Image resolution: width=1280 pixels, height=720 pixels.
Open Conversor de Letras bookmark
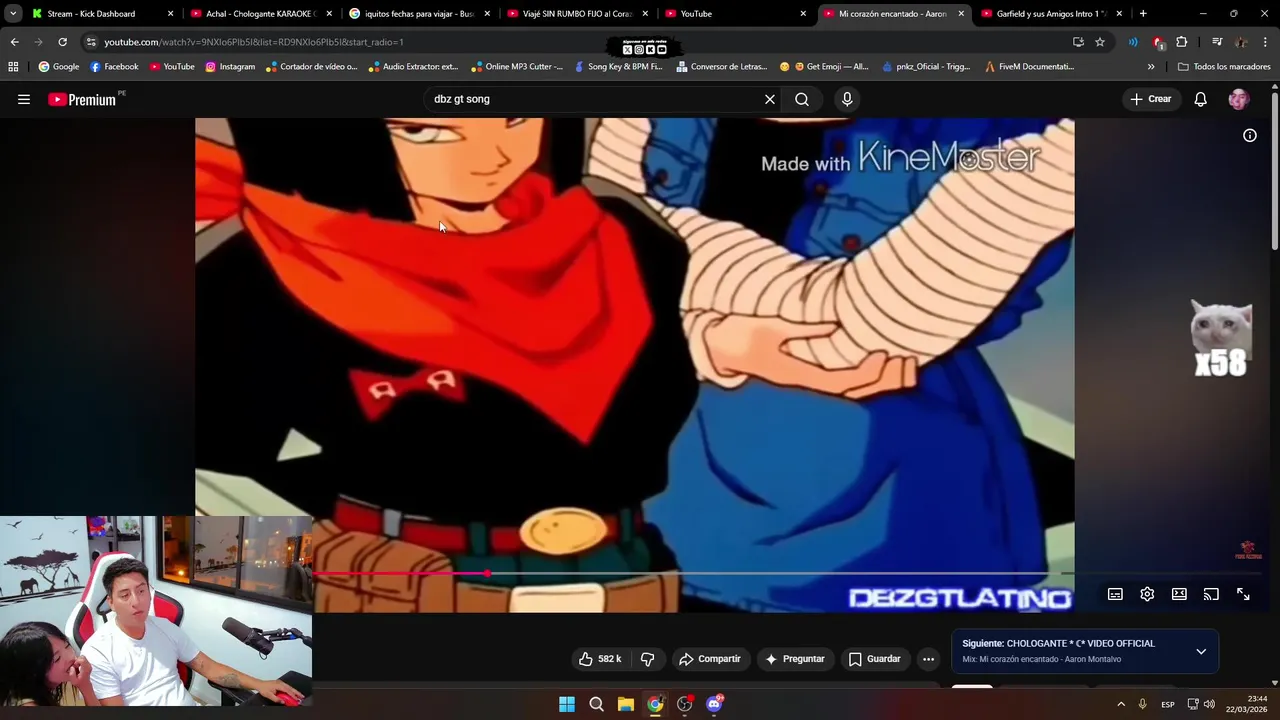(x=722, y=67)
